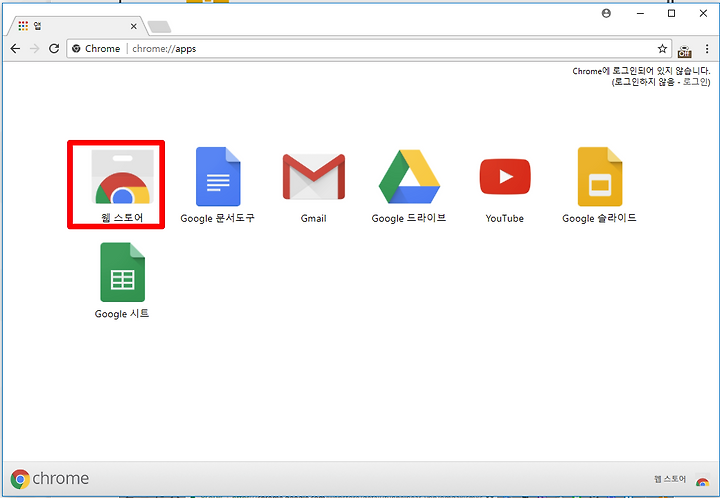Minimize the Chrome window
The image size is (720, 498).
(x=640, y=13)
